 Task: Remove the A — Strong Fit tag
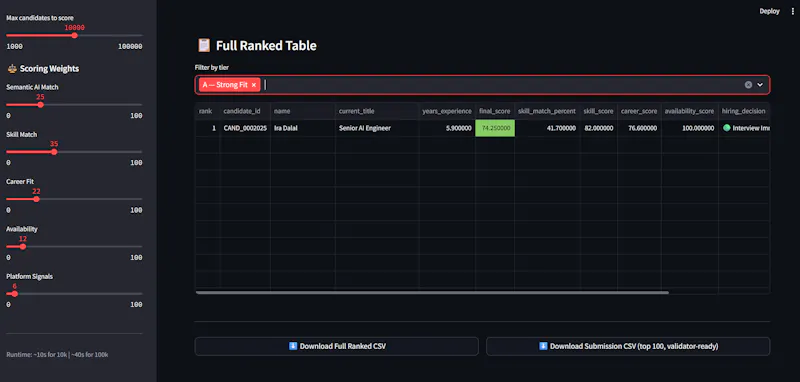254,85
